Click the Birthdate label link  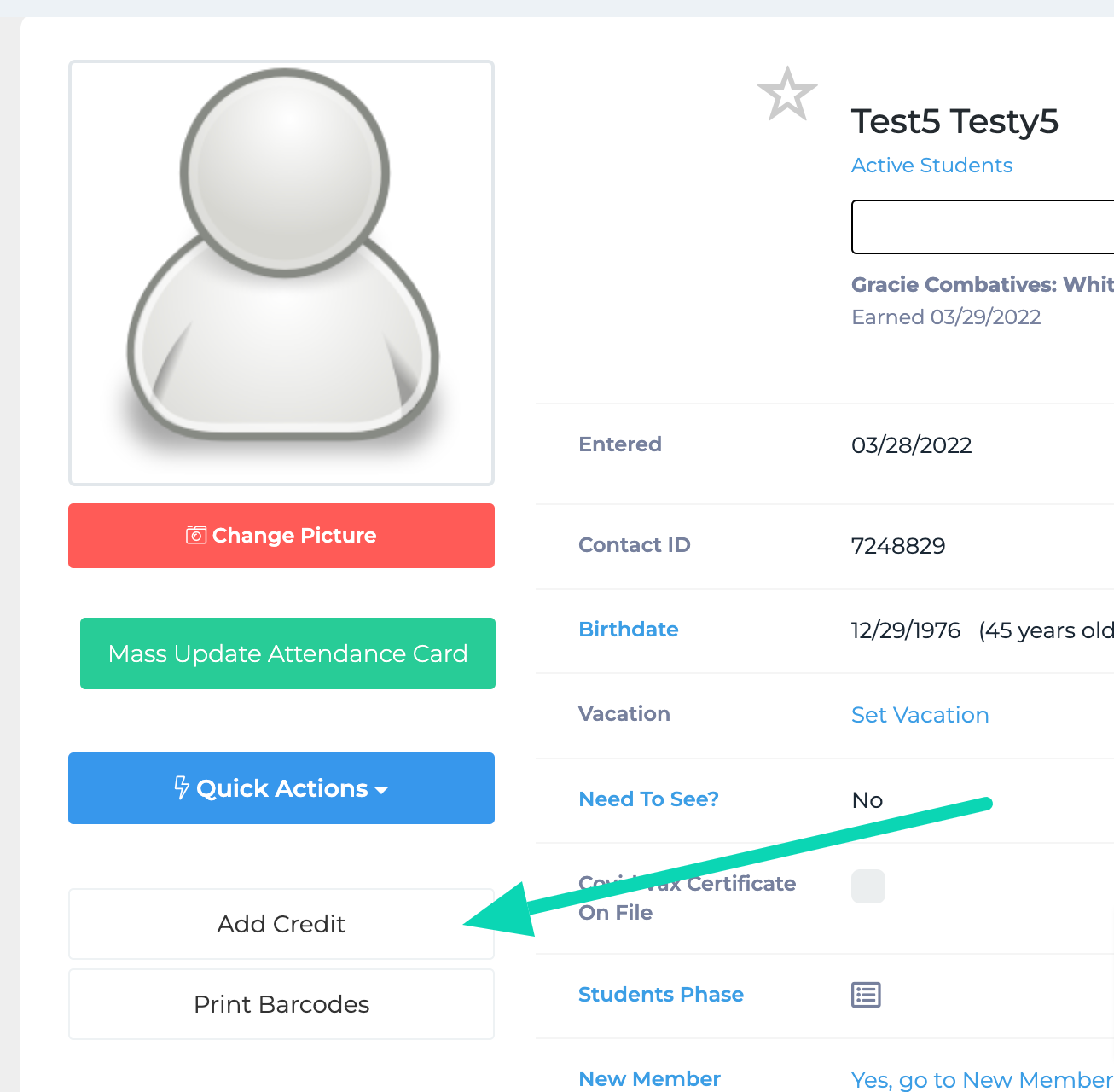629,629
